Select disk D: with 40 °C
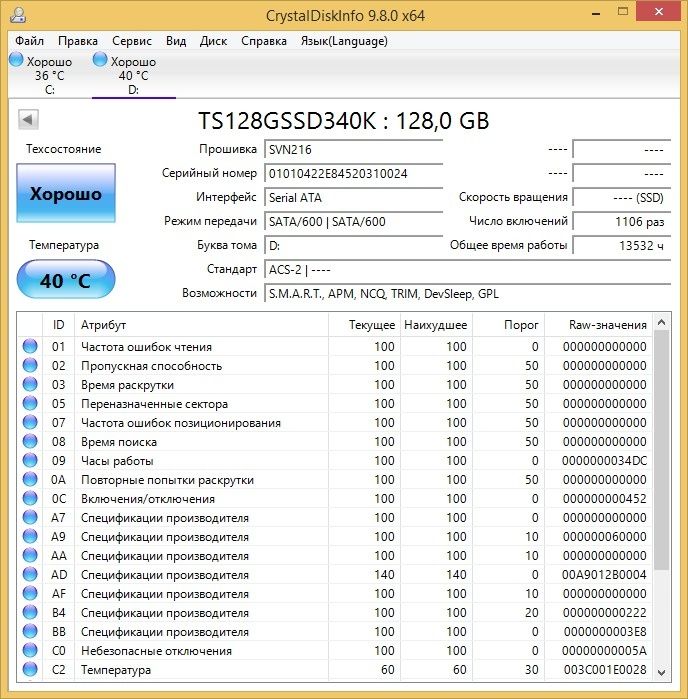Screen dimensions: 688x699 pyautogui.click(x=133, y=74)
